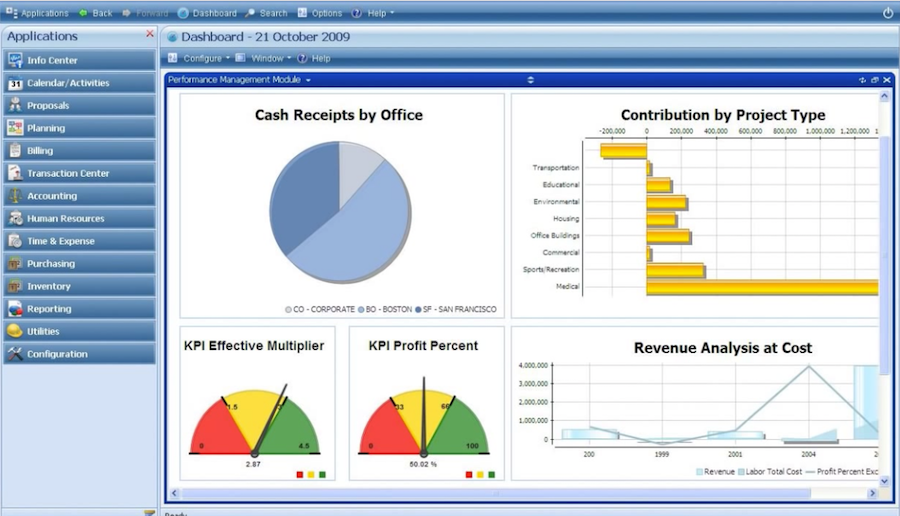Open the Purchasing sidebar icon
This screenshot has height=516, width=900.
pos(15,263)
